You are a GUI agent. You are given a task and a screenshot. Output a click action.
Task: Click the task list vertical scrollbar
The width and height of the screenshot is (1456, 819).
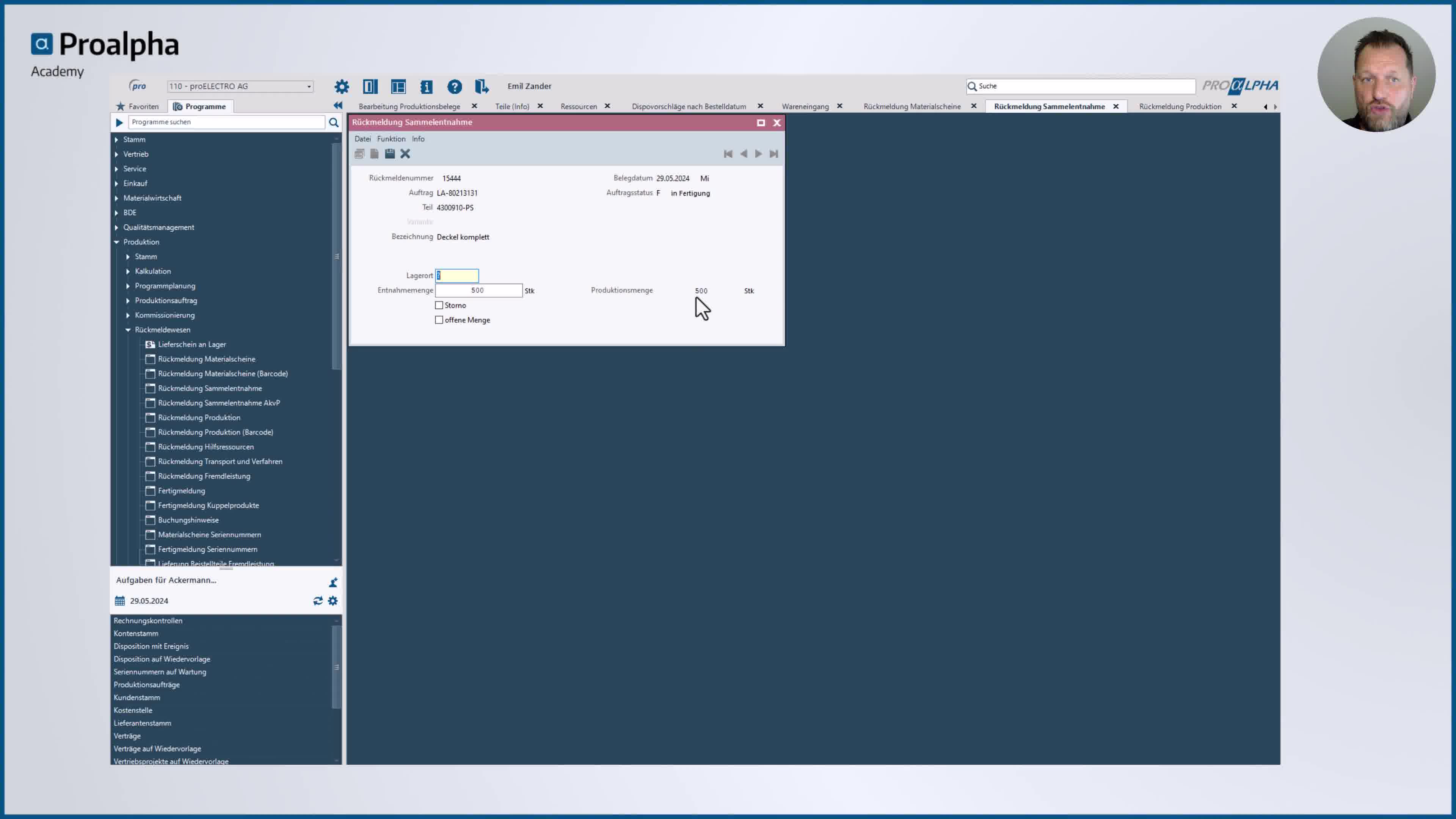337,667
